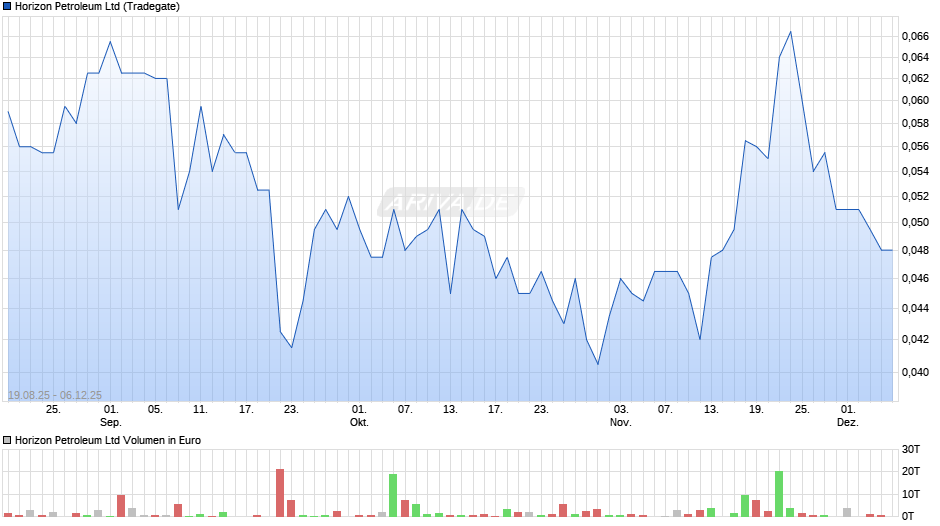The height and width of the screenshot is (526, 940).
Task: Click the 0,044 price axis label
Action: (x=915, y=308)
